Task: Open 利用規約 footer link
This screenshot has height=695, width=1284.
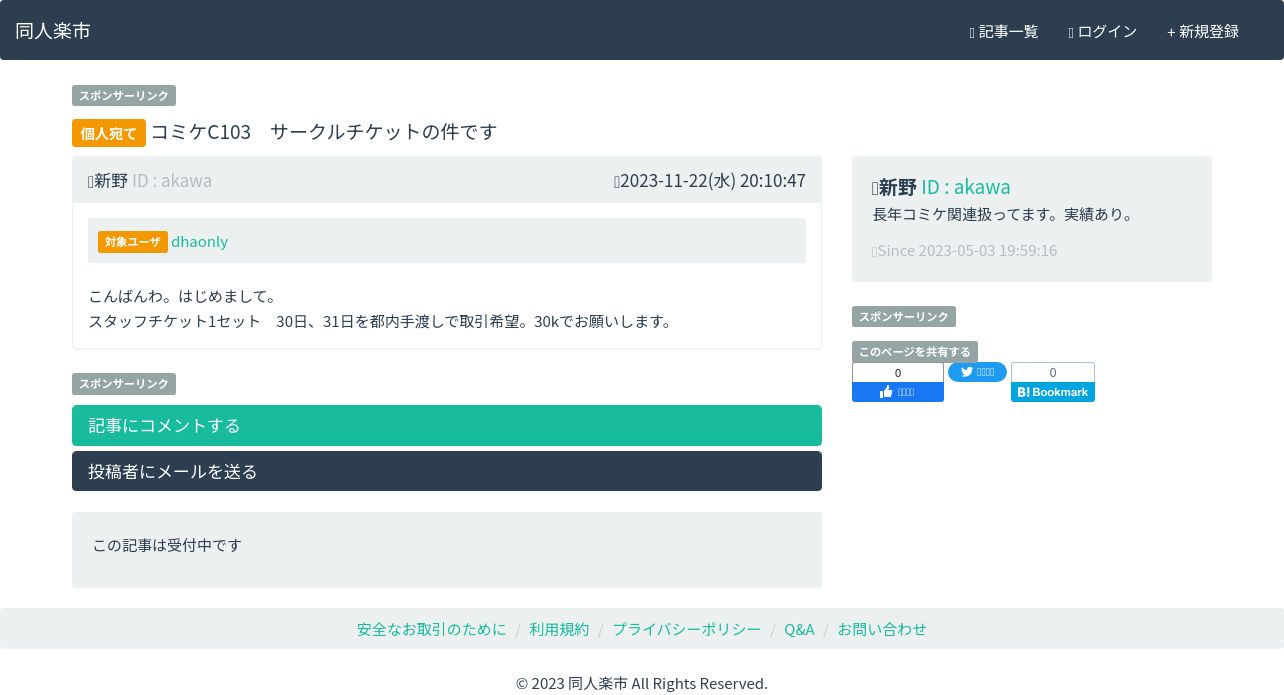Action: pyautogui.click(x=559, y=629)
